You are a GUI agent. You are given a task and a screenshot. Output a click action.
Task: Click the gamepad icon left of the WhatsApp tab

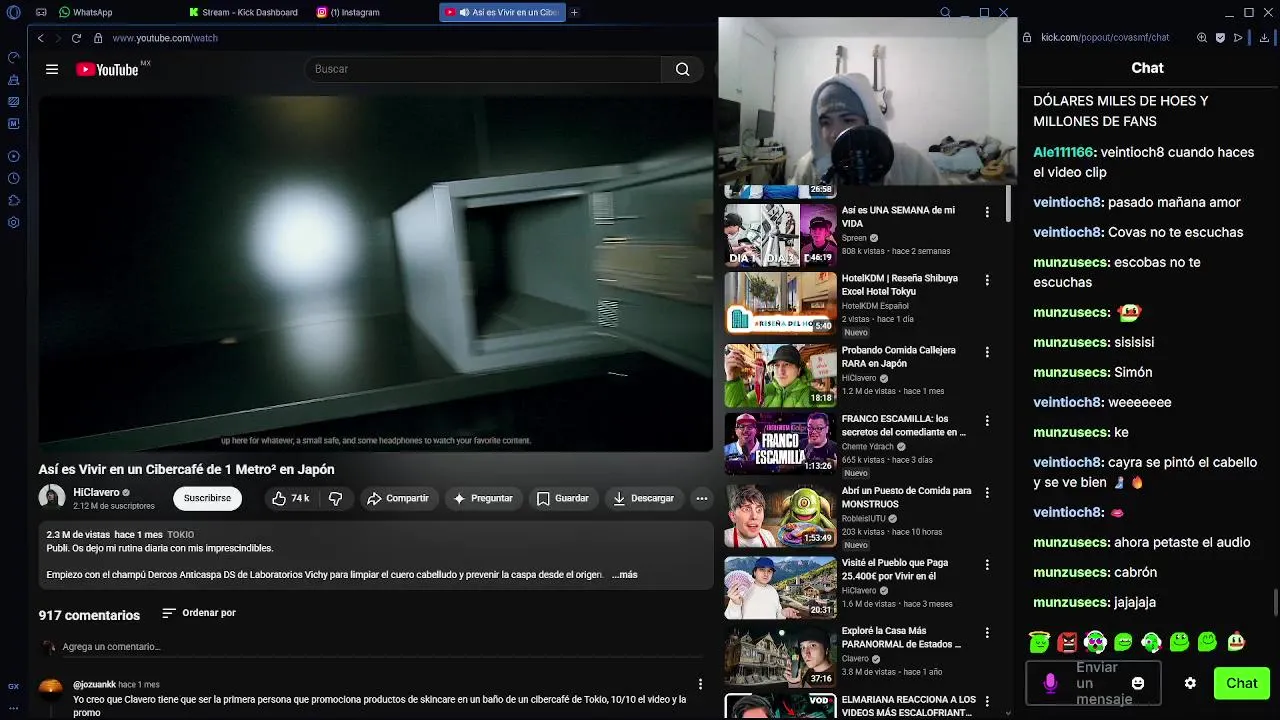(41, 12)
